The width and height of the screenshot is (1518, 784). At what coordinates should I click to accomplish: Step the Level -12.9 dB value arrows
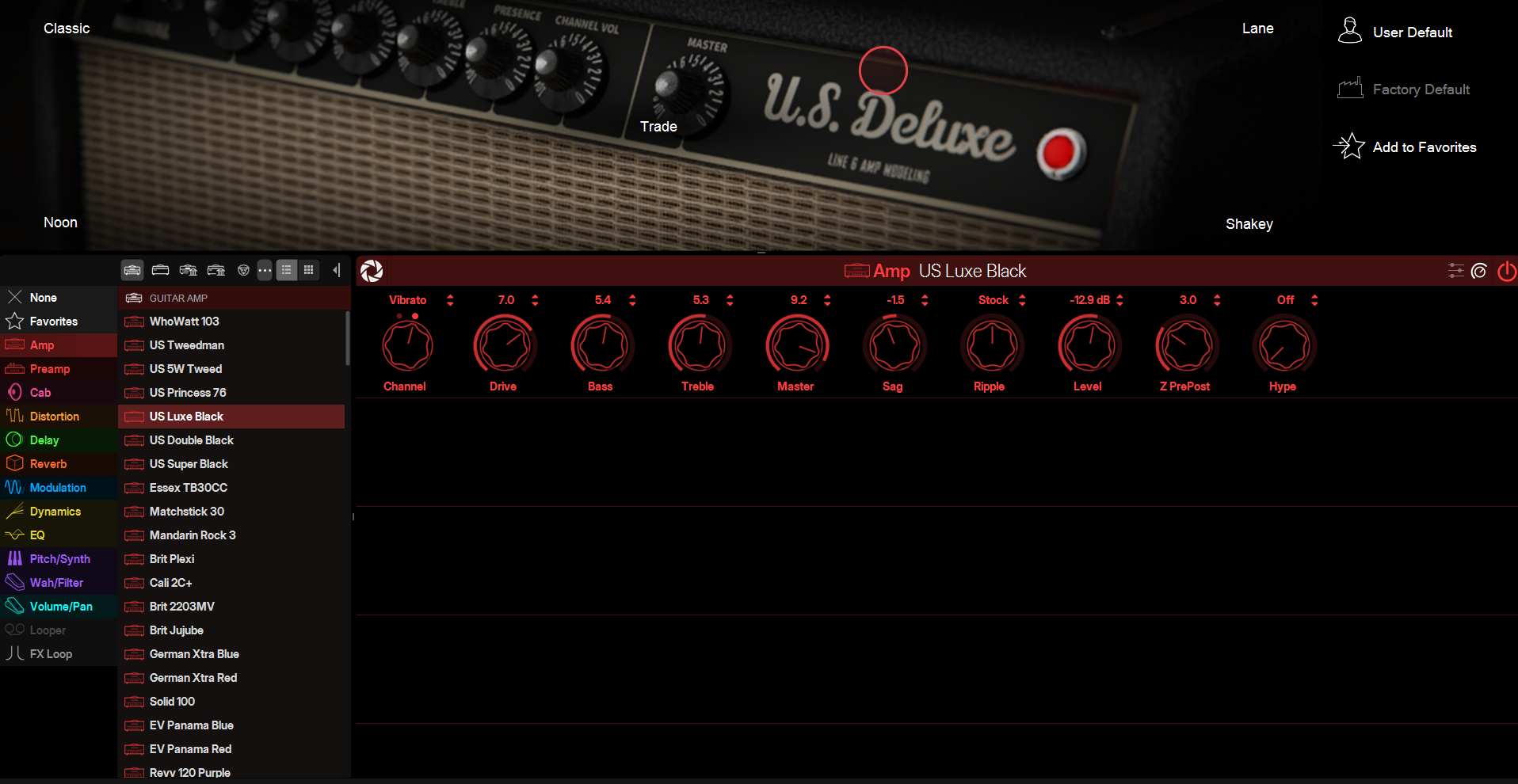(1119, 300)
